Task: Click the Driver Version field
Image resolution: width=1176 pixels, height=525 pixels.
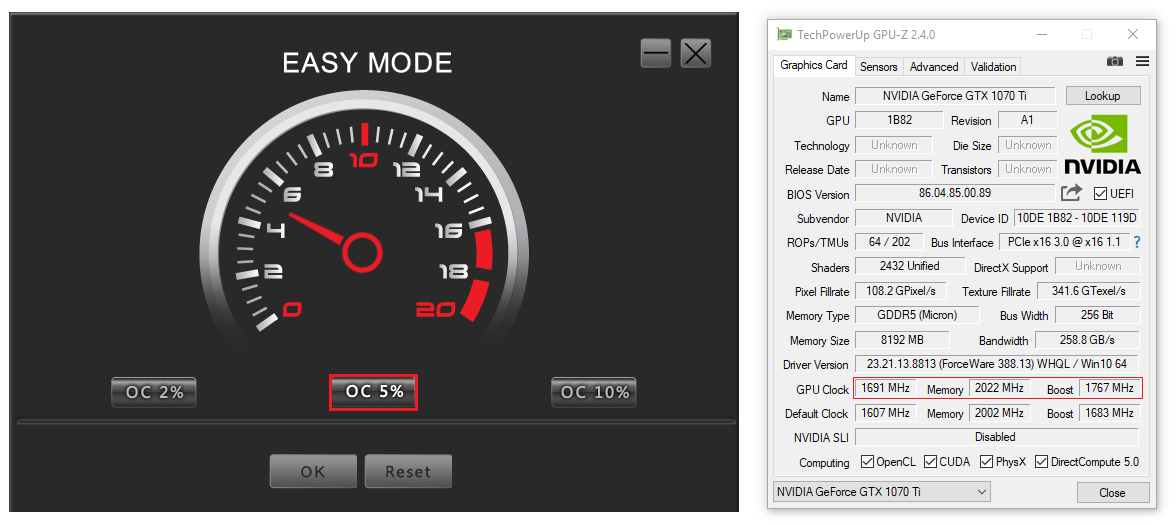Action: tap(997, 364)
